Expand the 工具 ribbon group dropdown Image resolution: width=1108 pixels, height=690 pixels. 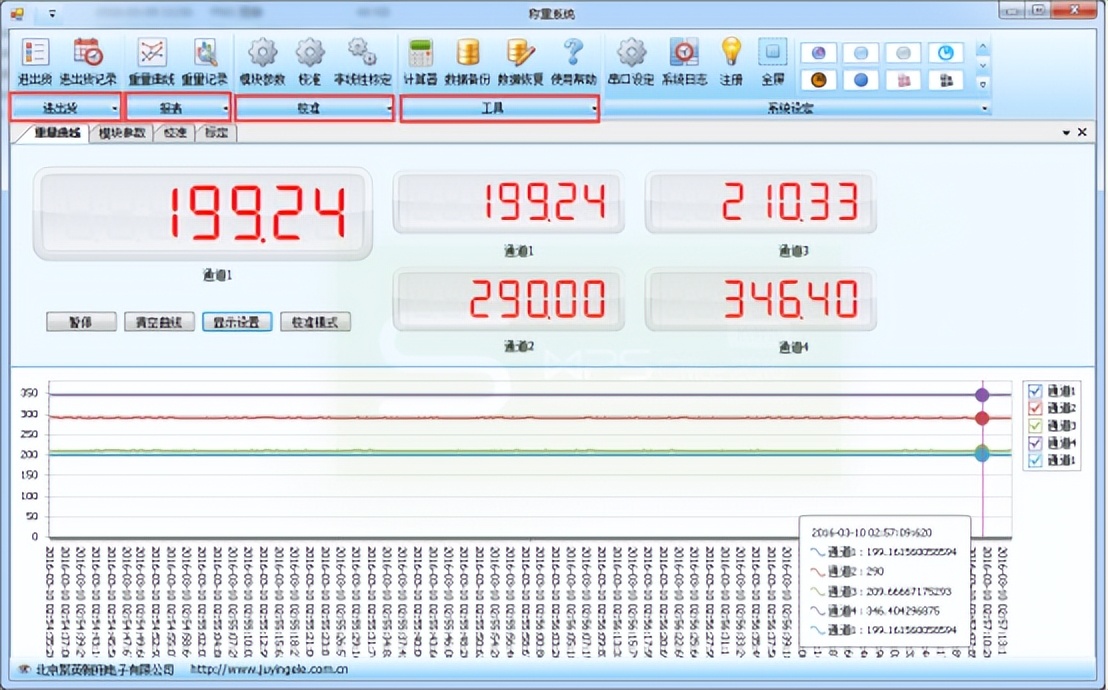coord(594,108)
